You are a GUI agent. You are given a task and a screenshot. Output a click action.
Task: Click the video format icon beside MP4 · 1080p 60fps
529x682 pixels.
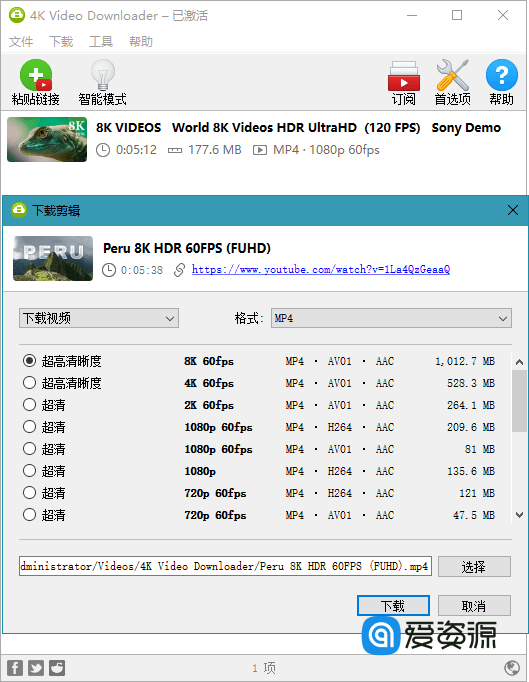[260, 150]
